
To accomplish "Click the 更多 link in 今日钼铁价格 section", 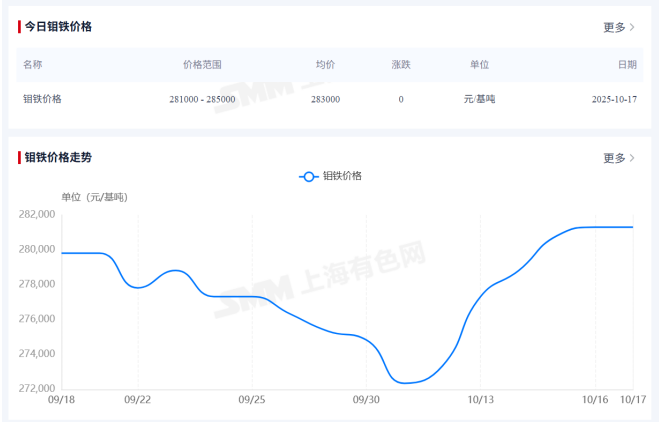I will click(614, 27).
